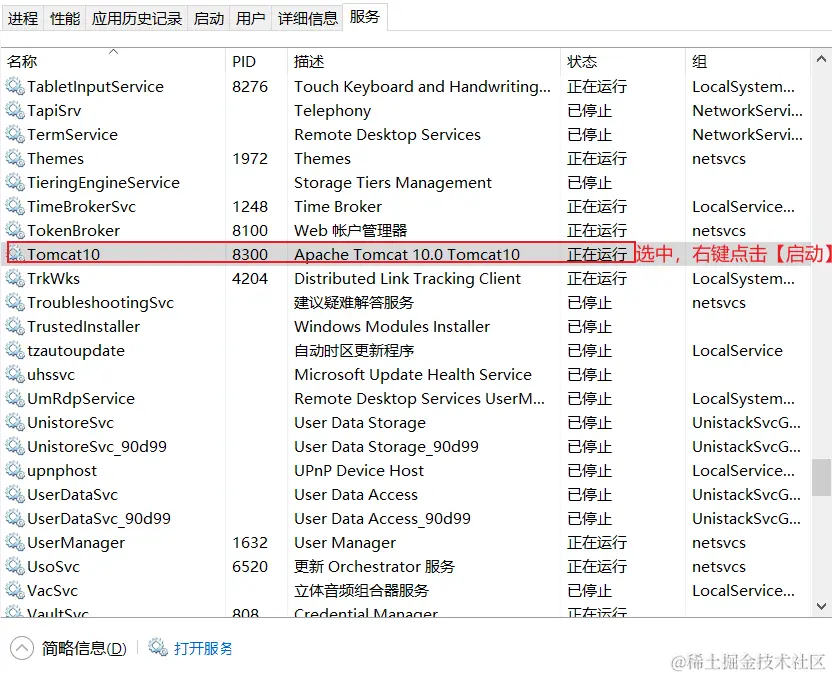832x678 pixels.
Task: Click PID 8300 in the Tomcat10 row
Action: click(250, 255)
